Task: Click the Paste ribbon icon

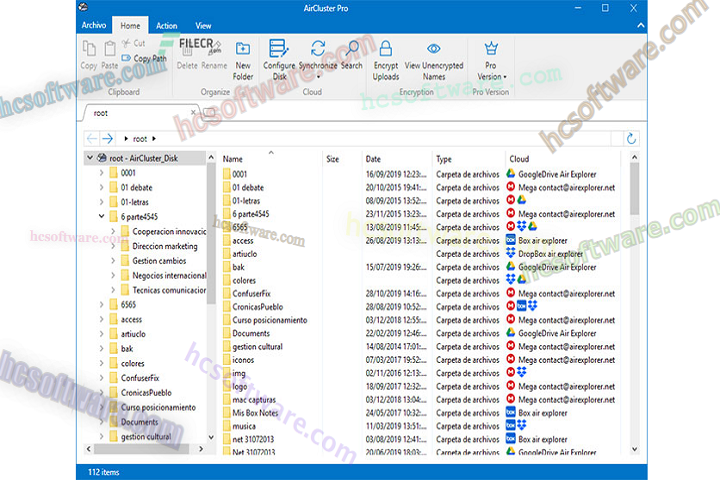Action: [109, 48]
